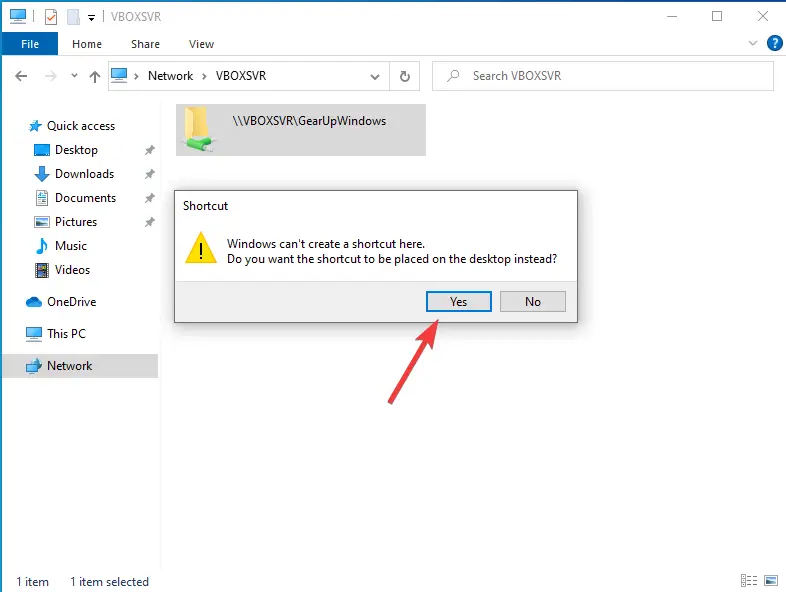Image resolution: width=786 pixels, height=592 pixels.
Task: Switch to large icons view in status bar
Action: (x=771, y=580)
